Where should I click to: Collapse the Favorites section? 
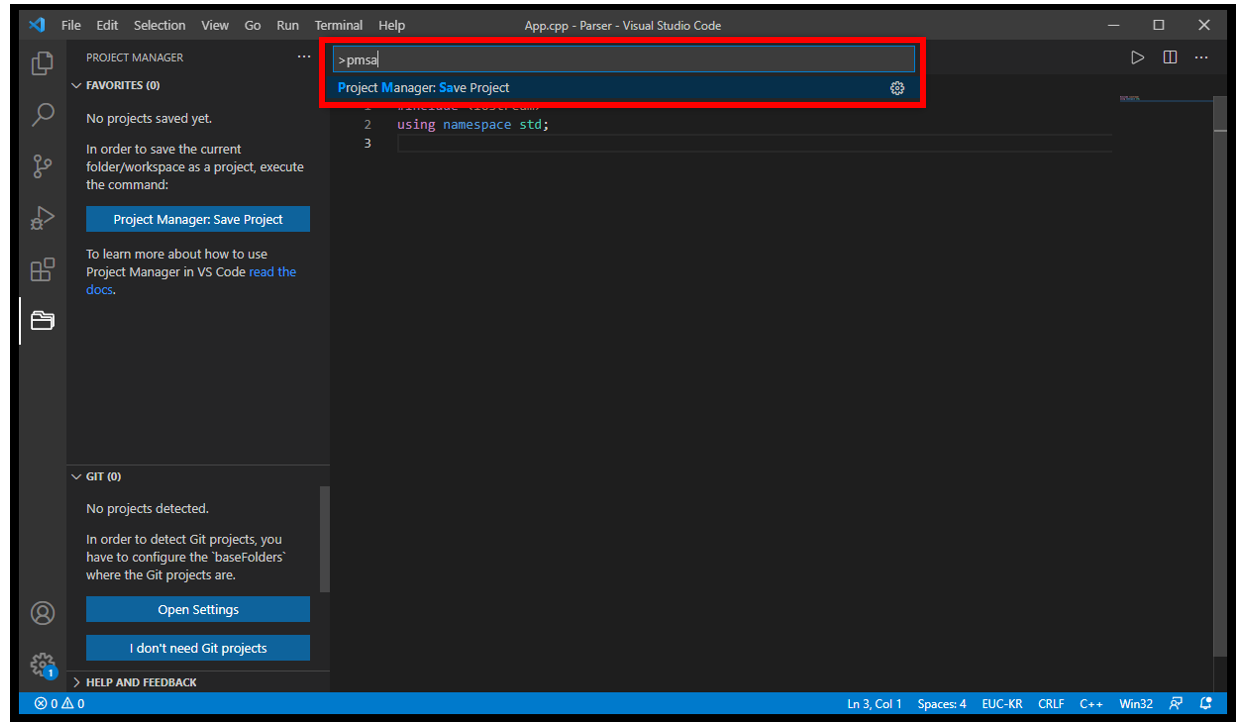click(x=77, y=86)
